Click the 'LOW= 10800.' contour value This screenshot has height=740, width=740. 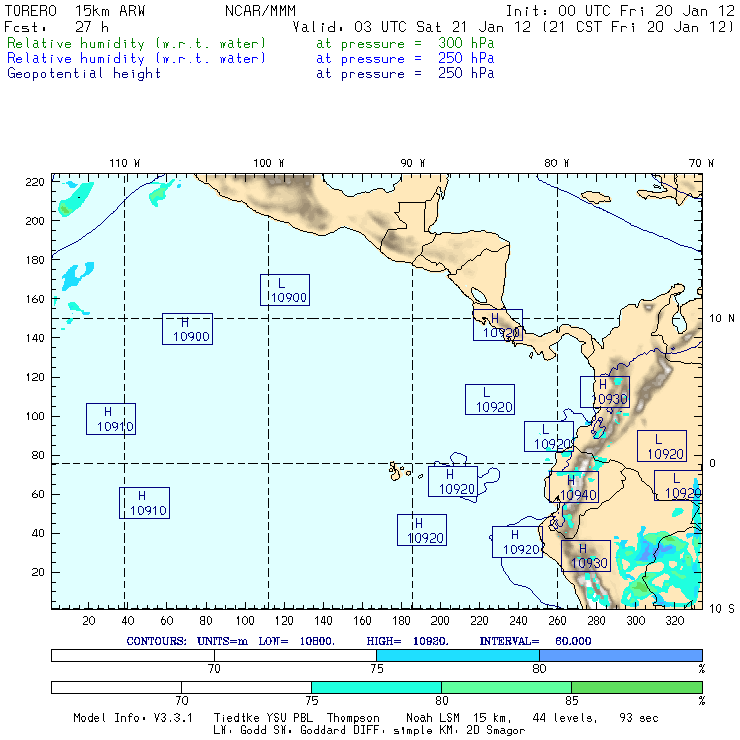[296, 641]
